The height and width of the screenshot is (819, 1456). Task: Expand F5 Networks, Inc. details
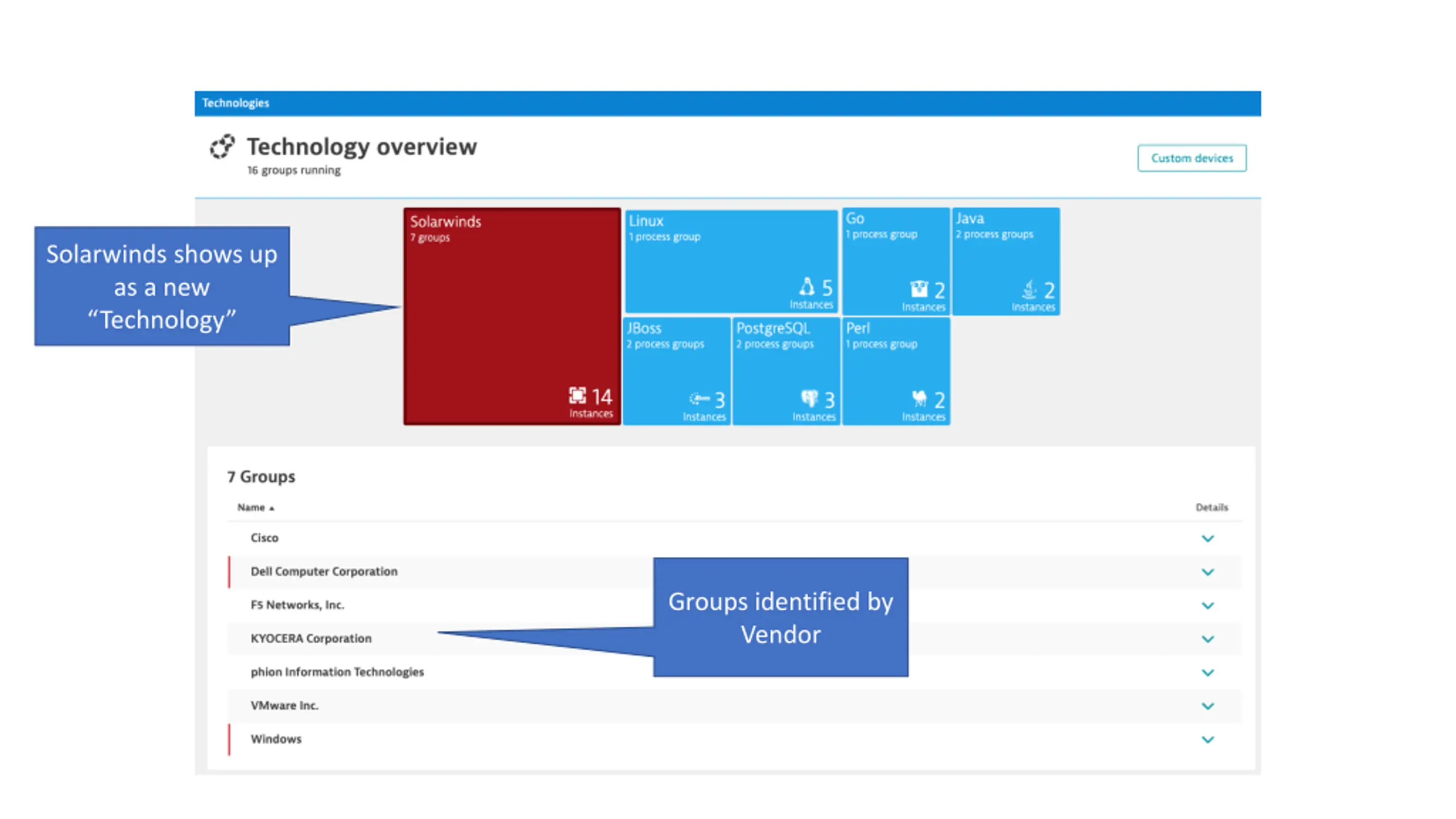pos(1207,605)
